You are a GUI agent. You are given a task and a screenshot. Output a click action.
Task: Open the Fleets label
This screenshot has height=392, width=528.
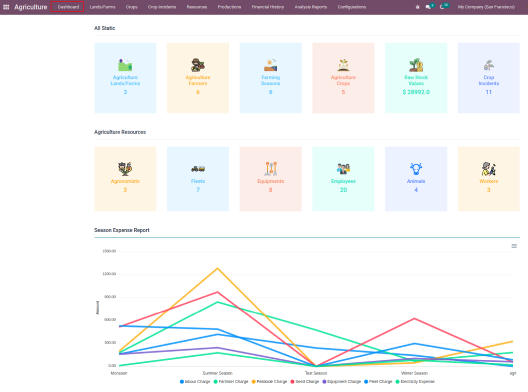pyautogui.click(x=198, y=181)
